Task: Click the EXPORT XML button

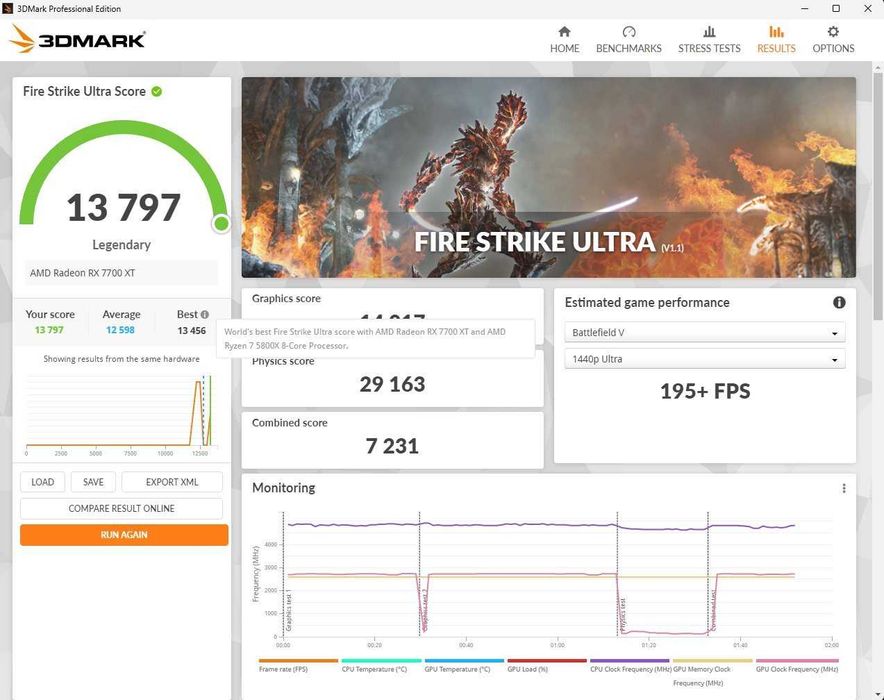Action: tap(172, 482)
